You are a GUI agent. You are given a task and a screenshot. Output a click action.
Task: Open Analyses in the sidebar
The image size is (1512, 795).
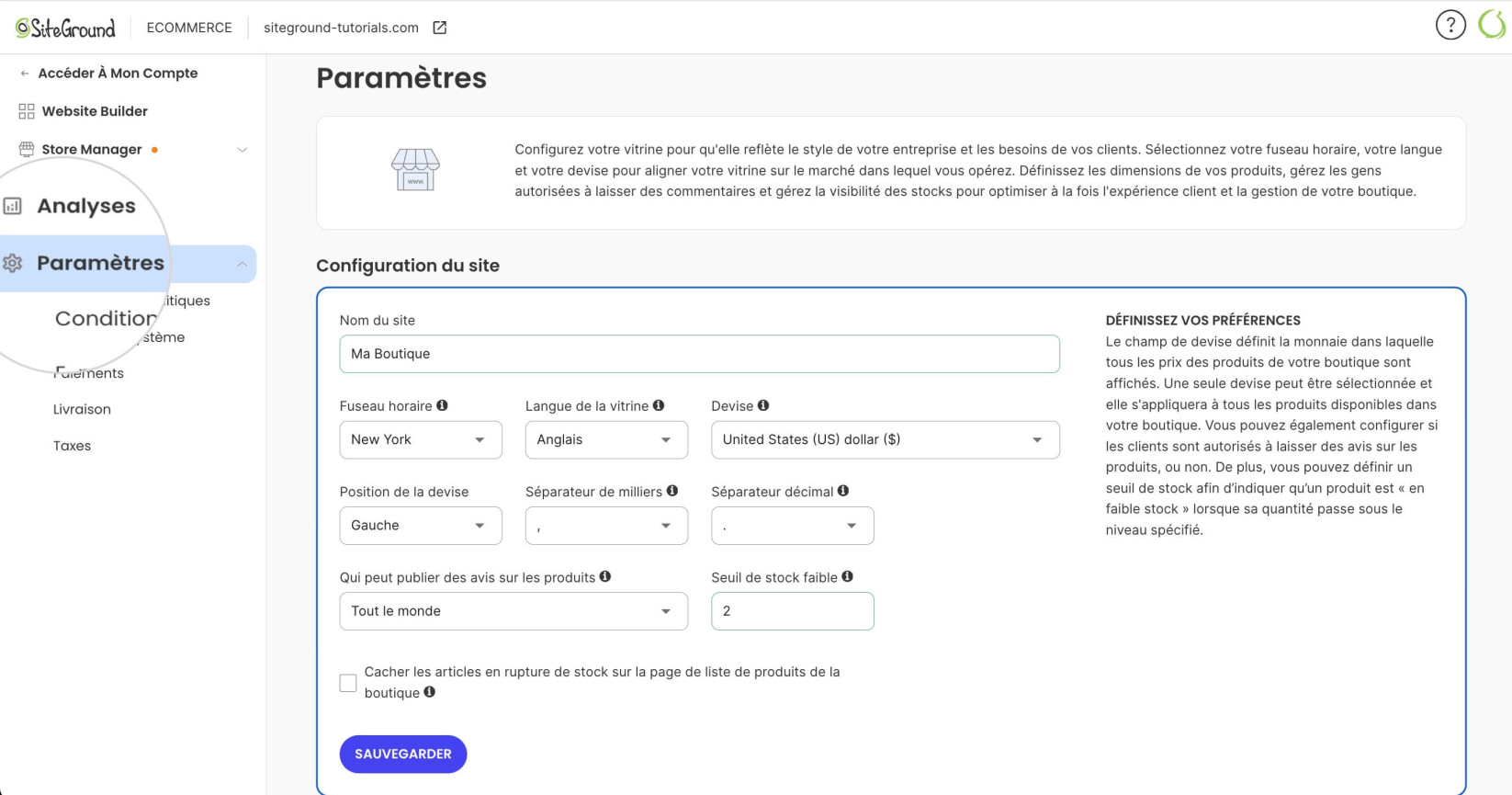[x=86, y=206]
